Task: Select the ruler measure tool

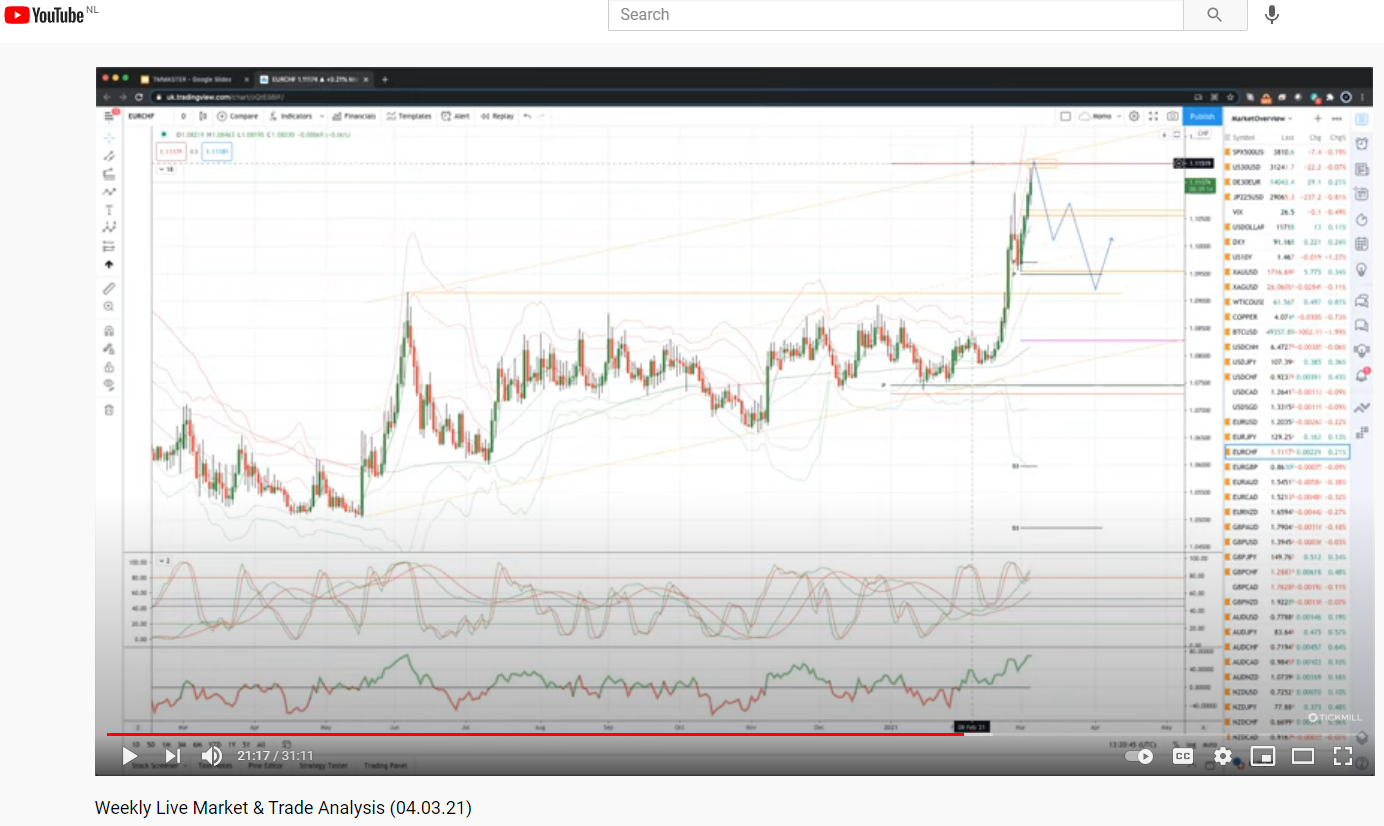Action: (109, 288)
